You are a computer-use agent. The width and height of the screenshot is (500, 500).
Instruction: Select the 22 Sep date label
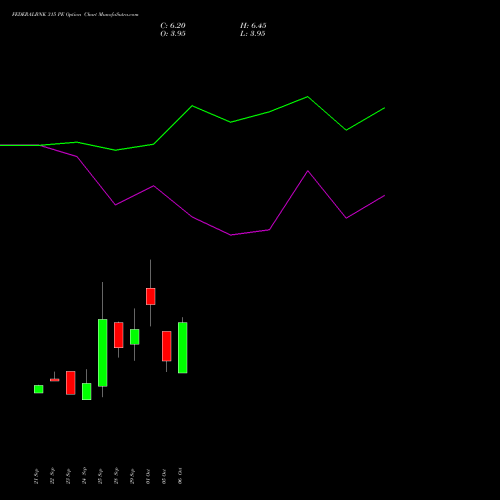coord(52,476)
